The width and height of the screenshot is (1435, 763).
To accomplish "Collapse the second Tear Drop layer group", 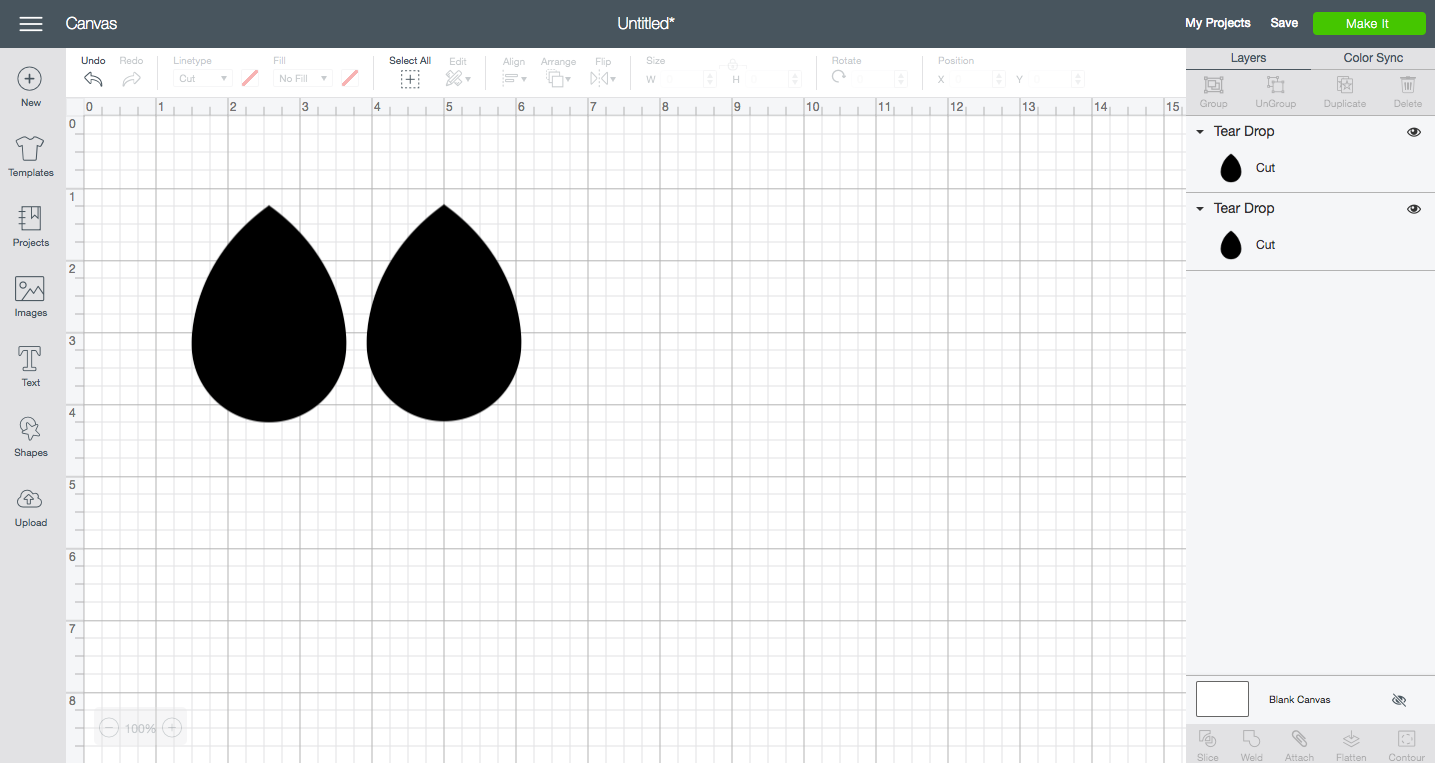I will click(x=1200, y=209).
